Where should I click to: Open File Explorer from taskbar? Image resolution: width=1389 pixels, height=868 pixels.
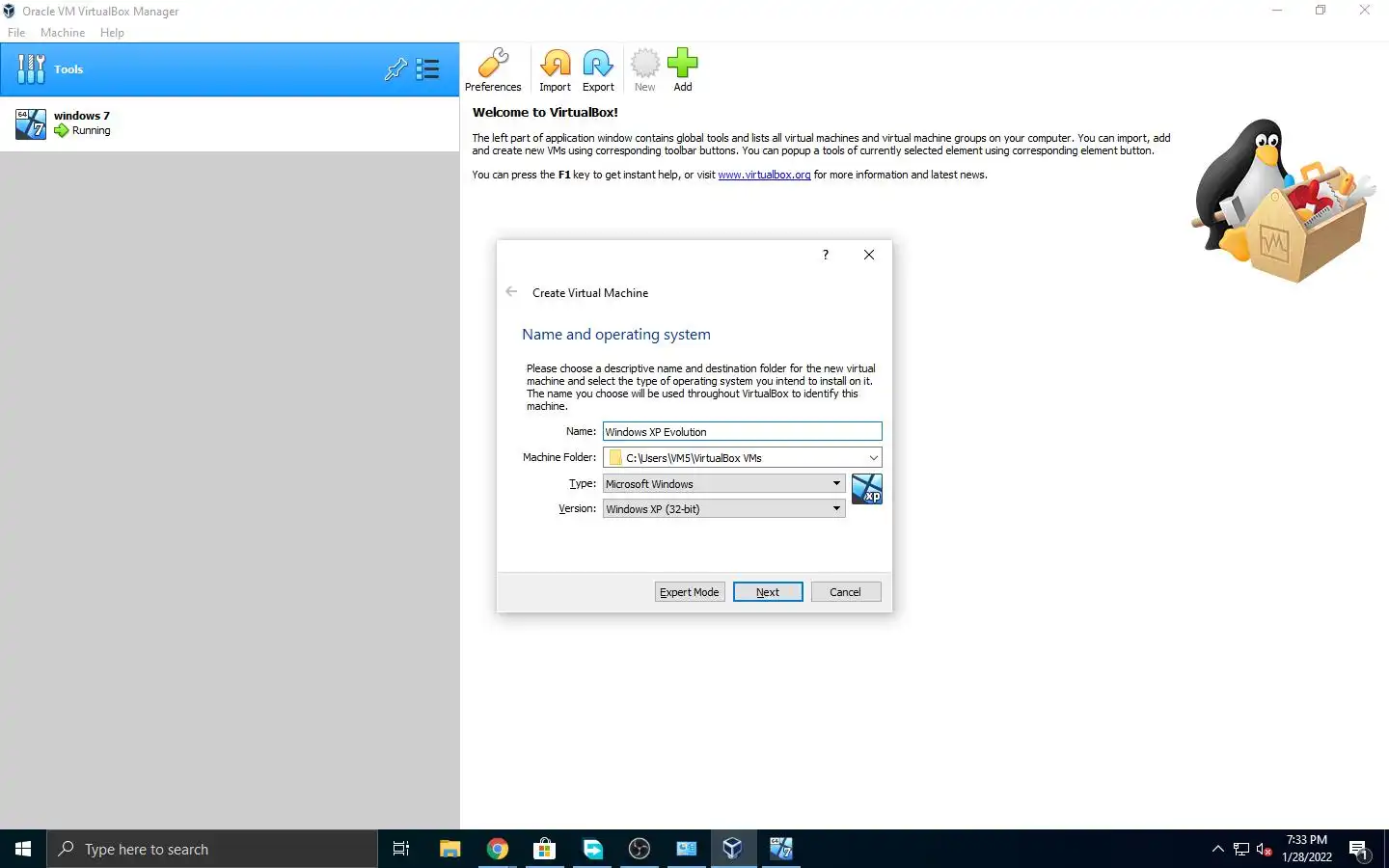[450, 849]
